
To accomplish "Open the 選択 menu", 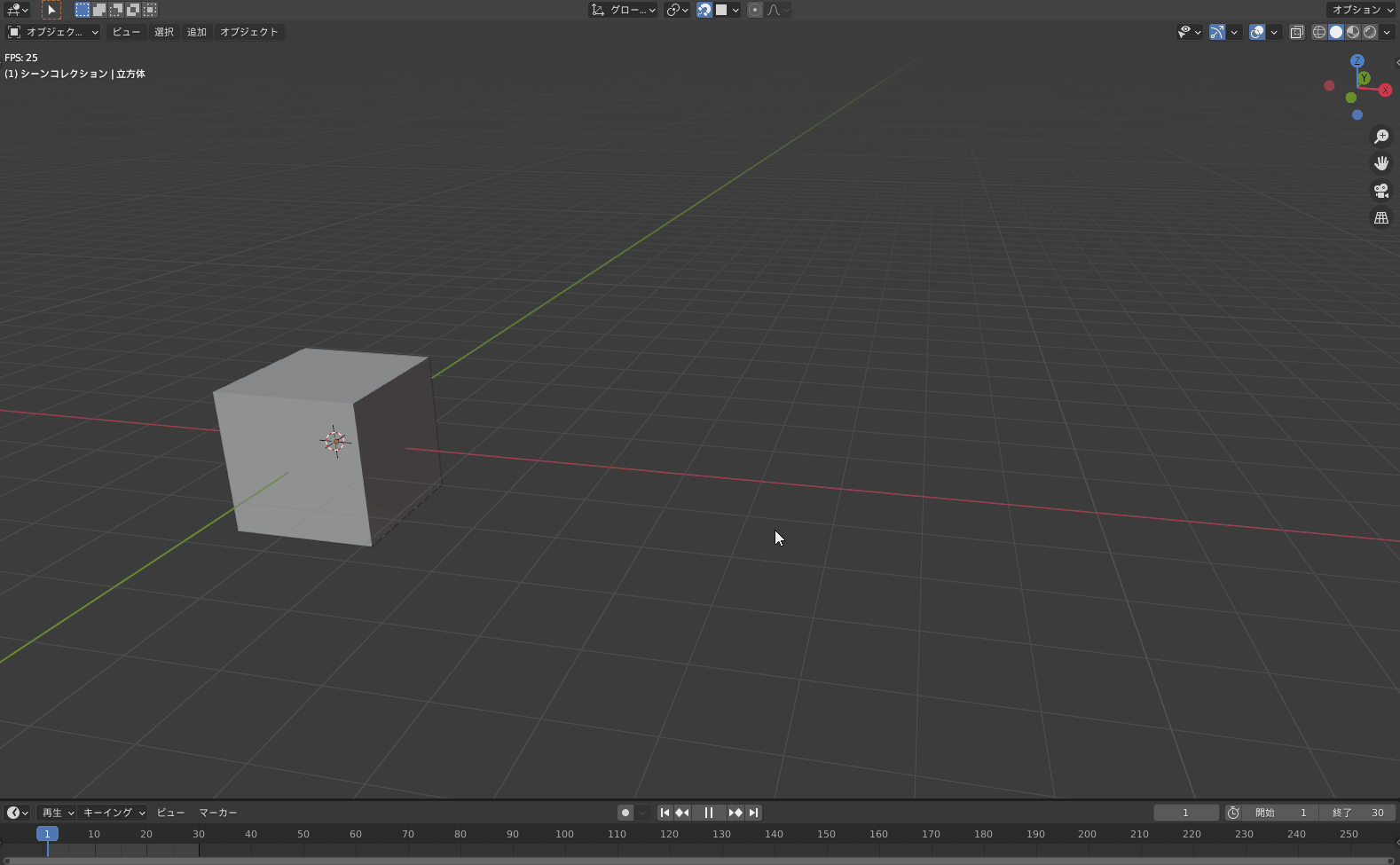I will click(164, 32).
